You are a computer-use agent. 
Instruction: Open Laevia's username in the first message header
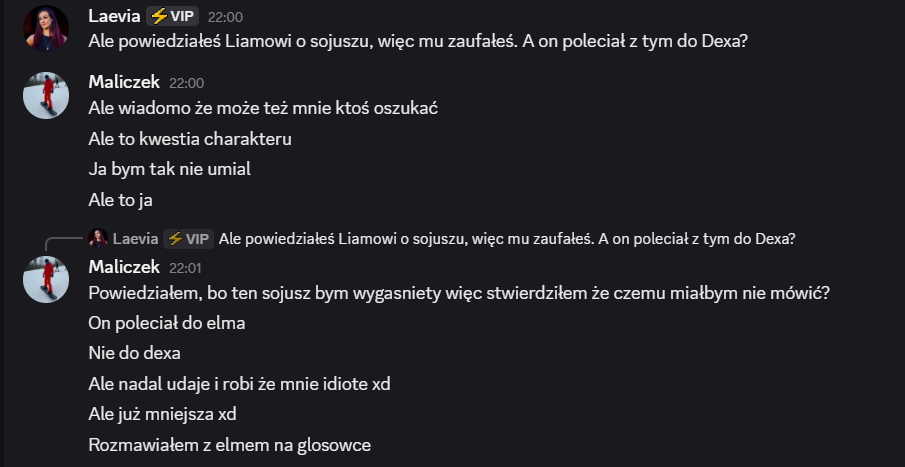[114, 16]
